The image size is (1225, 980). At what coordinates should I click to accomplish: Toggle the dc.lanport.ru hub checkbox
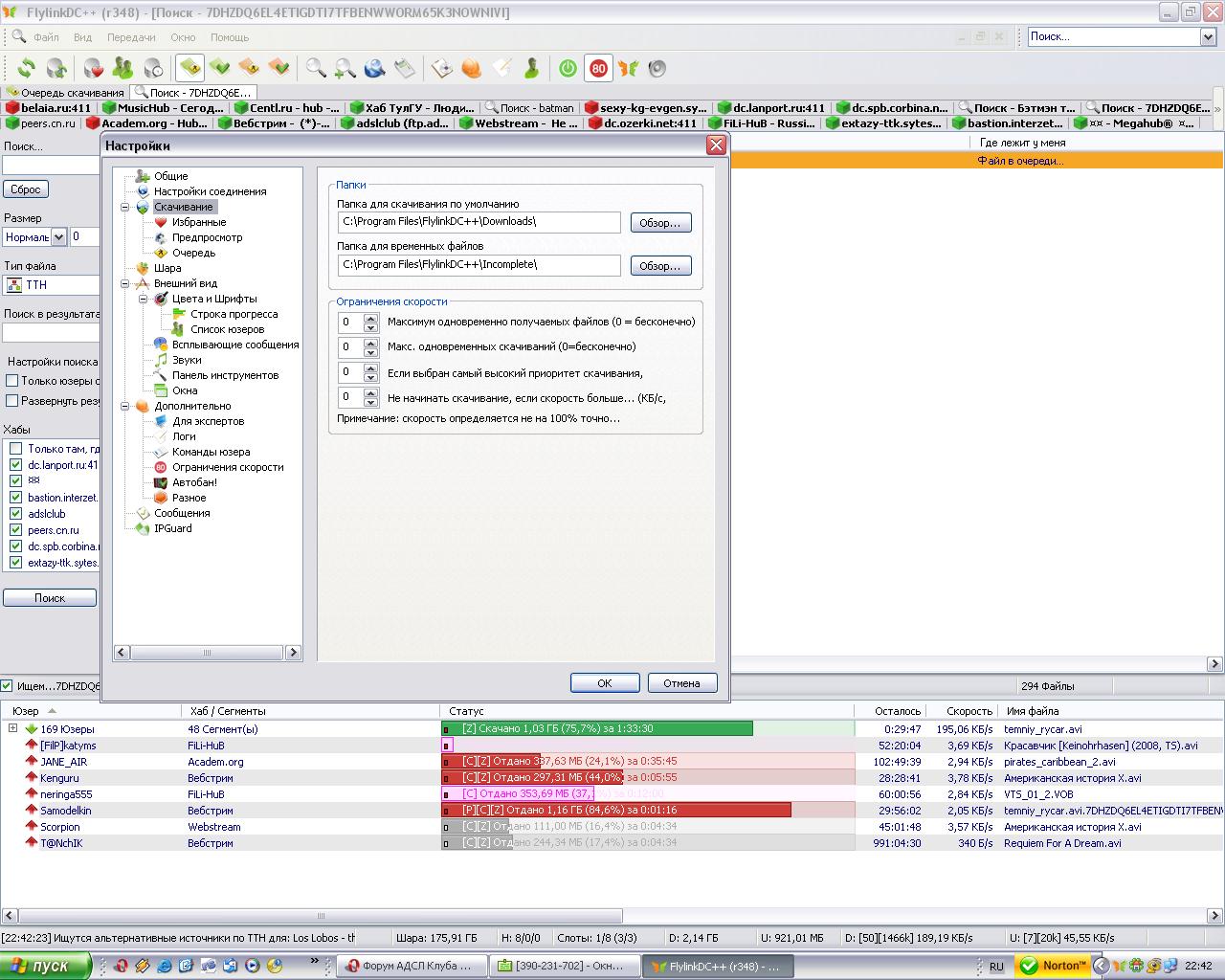(15, 465)
